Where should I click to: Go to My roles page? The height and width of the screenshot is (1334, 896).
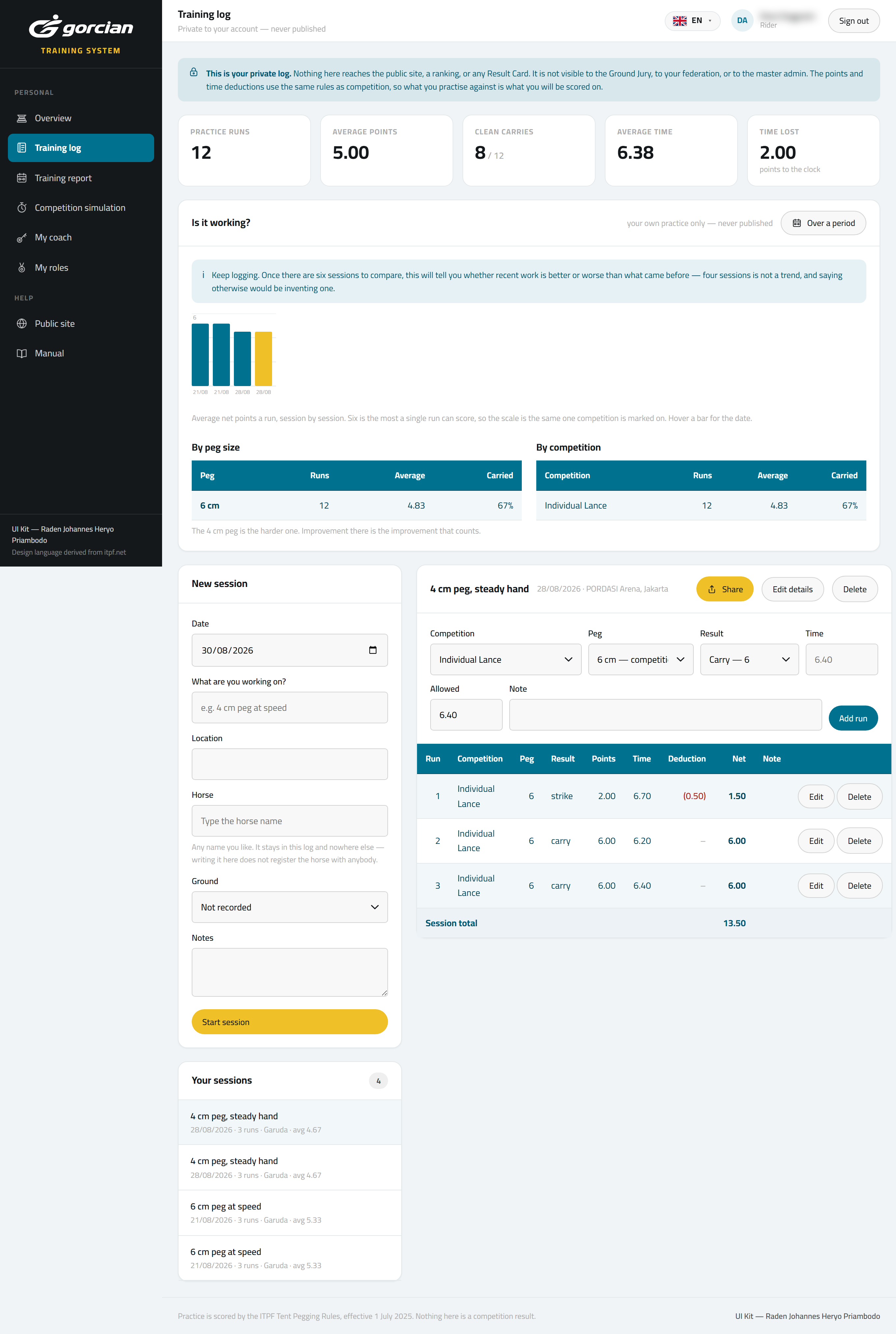point(81,268)
